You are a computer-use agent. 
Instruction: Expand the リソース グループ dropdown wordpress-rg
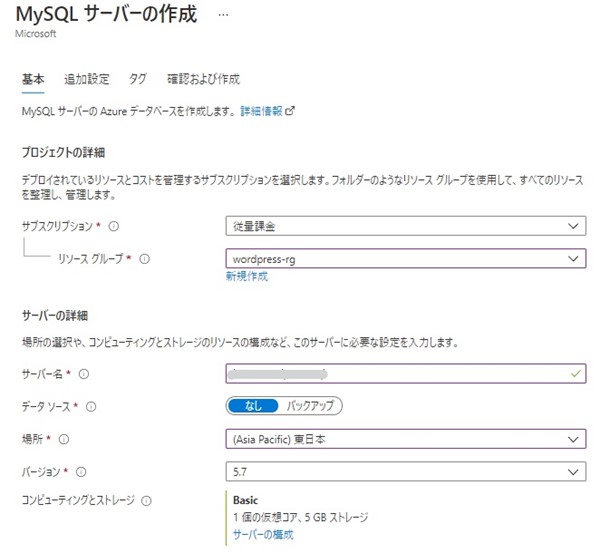(x=405, y=259)
